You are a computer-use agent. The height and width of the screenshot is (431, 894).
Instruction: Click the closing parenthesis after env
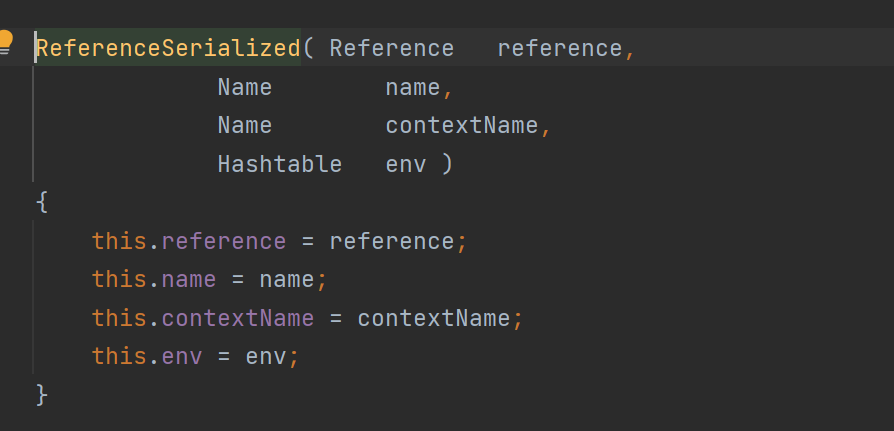tap(446, 163)
